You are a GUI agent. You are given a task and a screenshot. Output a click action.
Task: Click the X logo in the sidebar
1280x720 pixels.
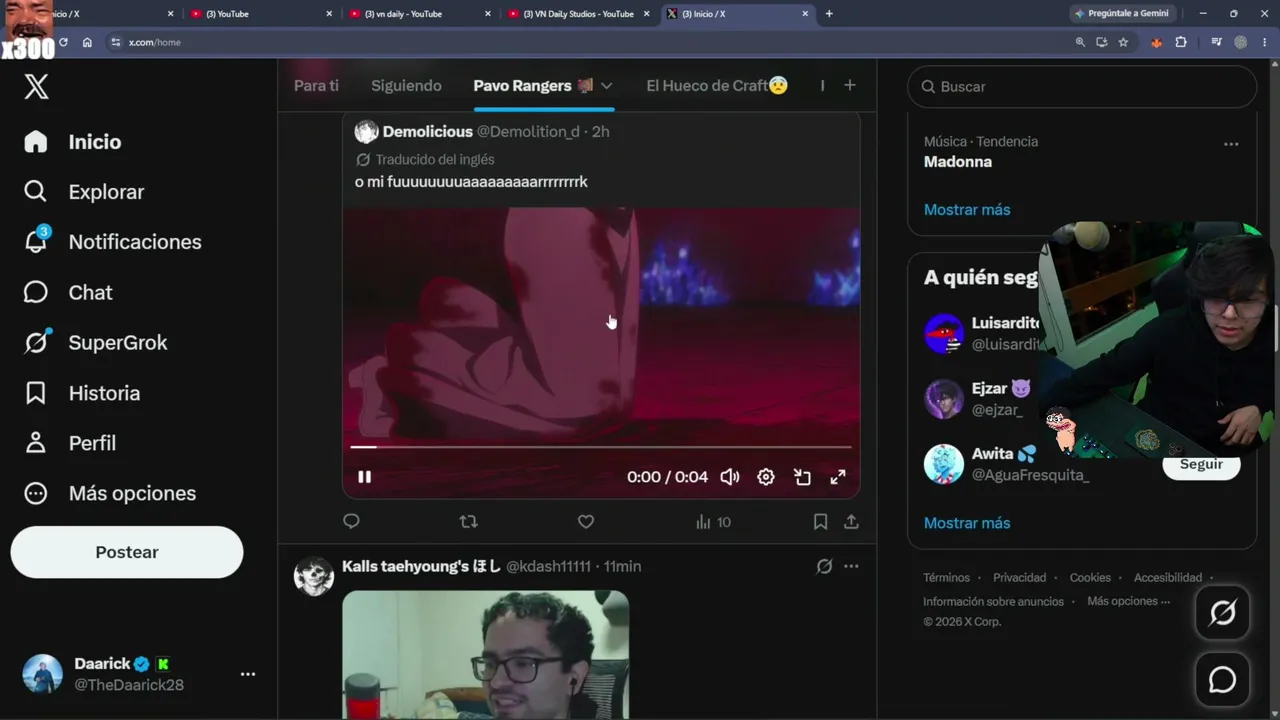point(36,86)
